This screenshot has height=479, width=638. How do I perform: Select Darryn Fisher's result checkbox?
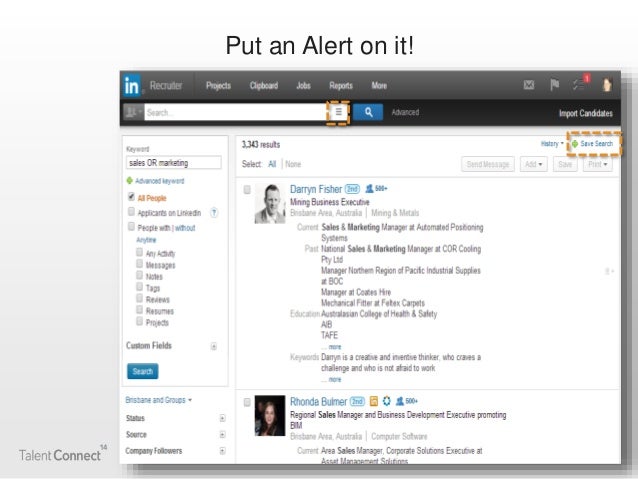(247, 190)
